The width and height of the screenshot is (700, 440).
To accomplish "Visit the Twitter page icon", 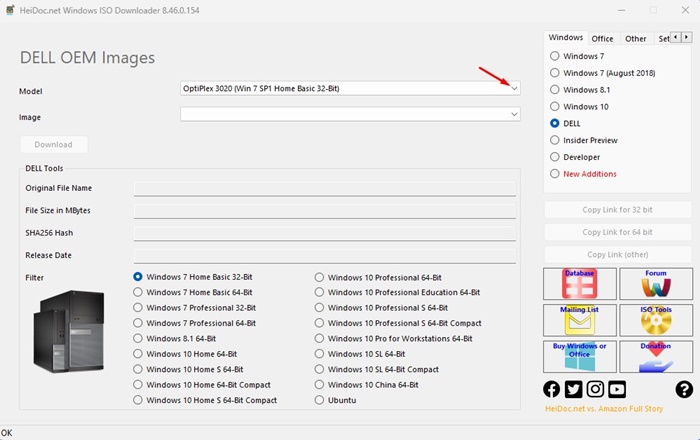I will (x=573, y=389).
